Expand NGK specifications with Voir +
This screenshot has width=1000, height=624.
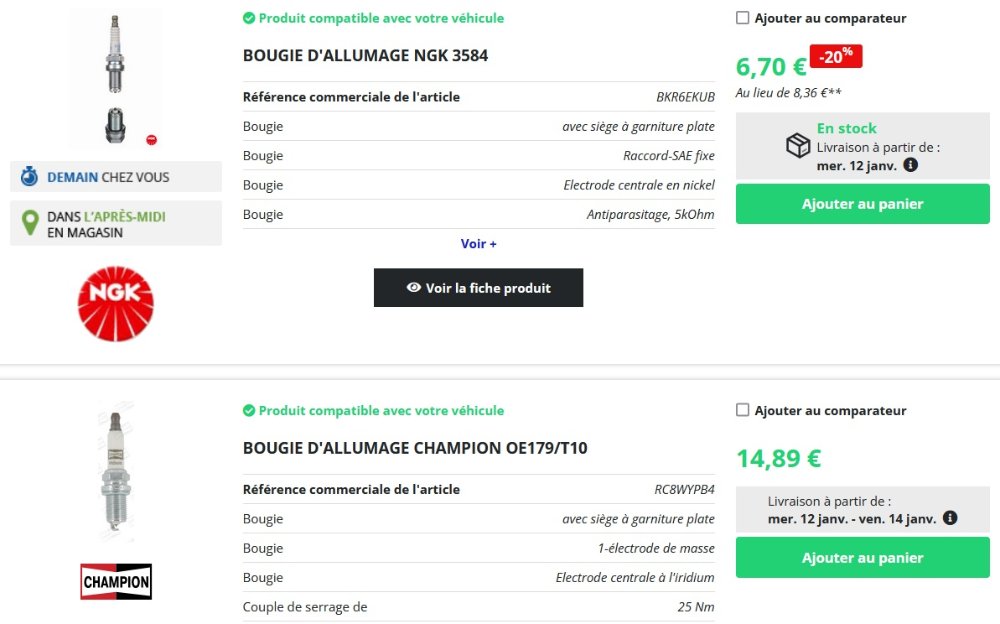point(479,244)
